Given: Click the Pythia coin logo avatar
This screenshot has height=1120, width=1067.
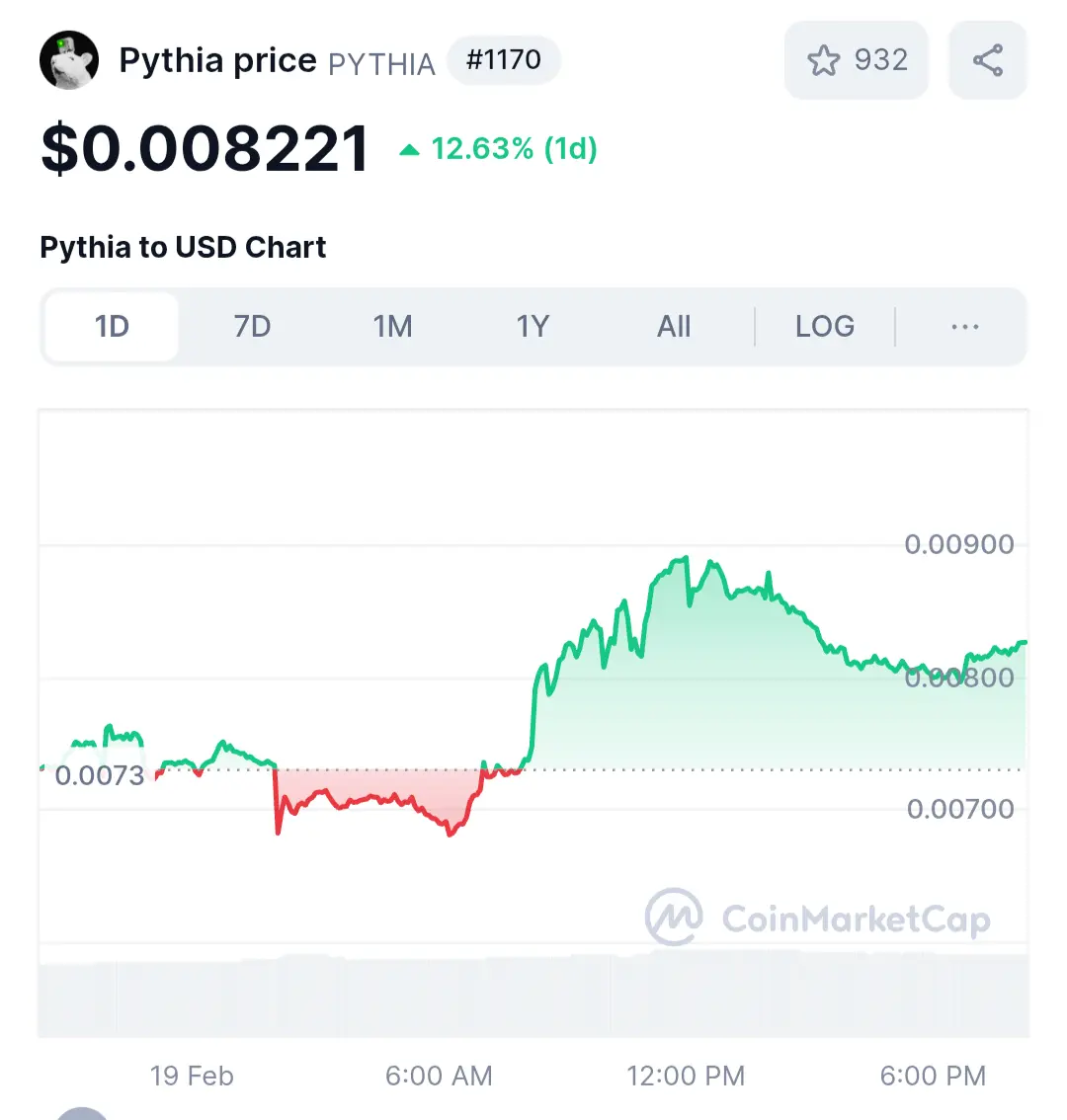Looking at the screenshot, I should [69, 60].
